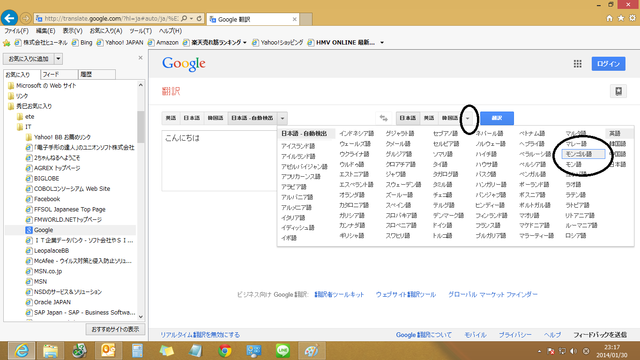
Task: Choose モンゴル語 in the language list
Action: tap(583, 154)
